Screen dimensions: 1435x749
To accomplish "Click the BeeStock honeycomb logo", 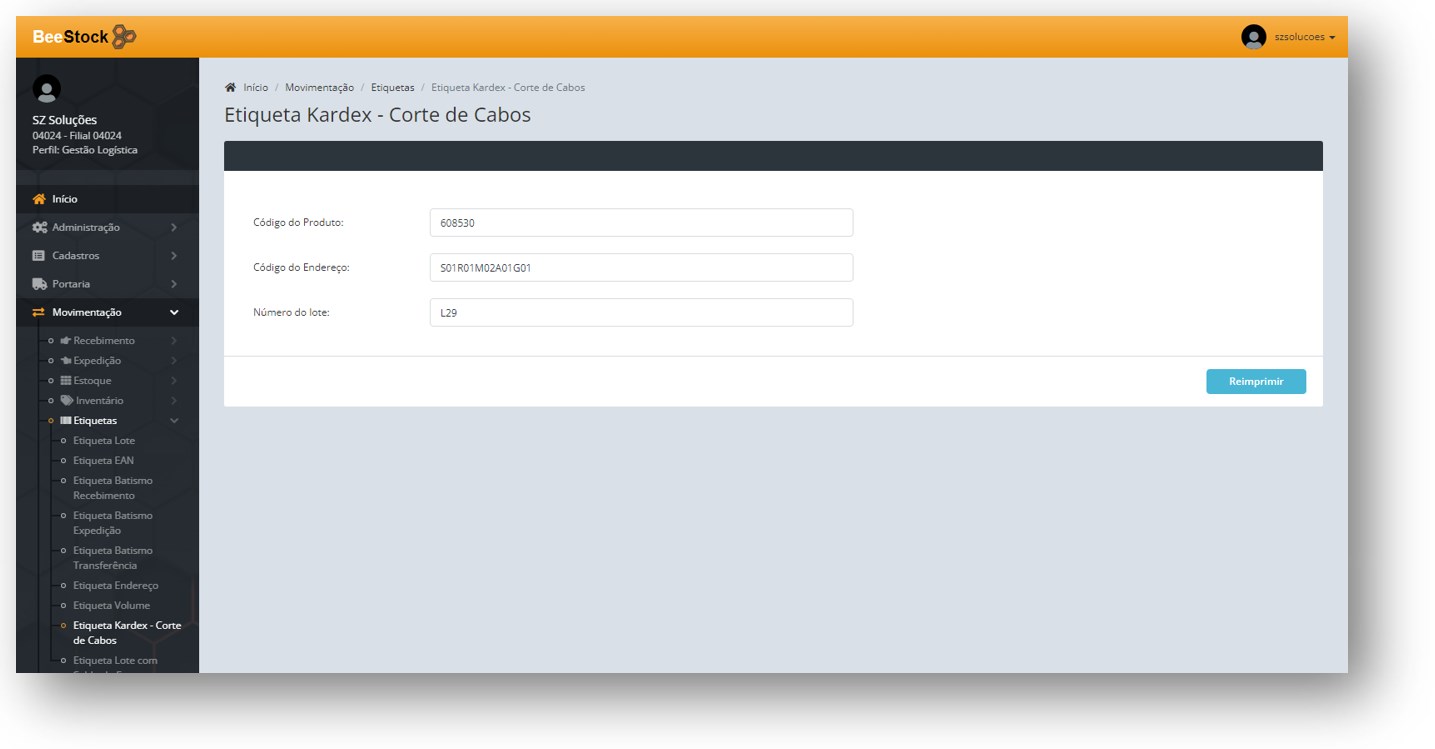I will coord(124,37).
